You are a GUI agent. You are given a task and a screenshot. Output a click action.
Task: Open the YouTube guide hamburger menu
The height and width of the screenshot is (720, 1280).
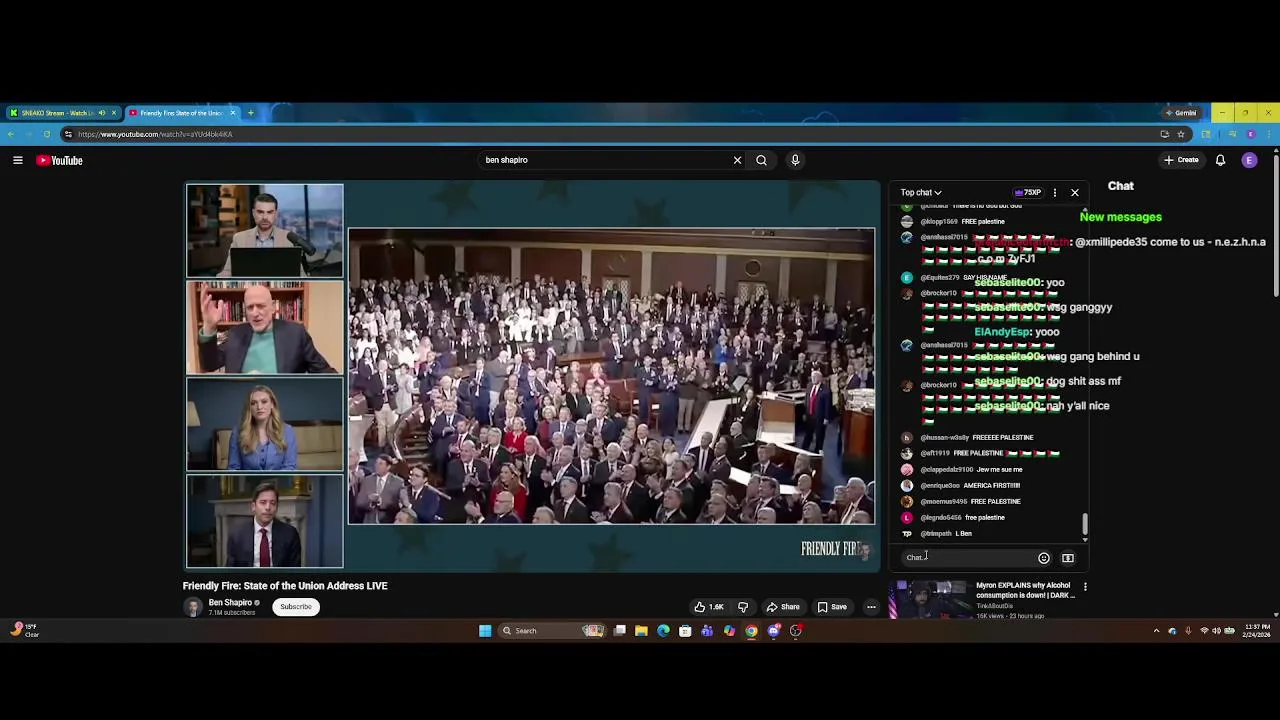pyautogui.click(x=18, y=160)
